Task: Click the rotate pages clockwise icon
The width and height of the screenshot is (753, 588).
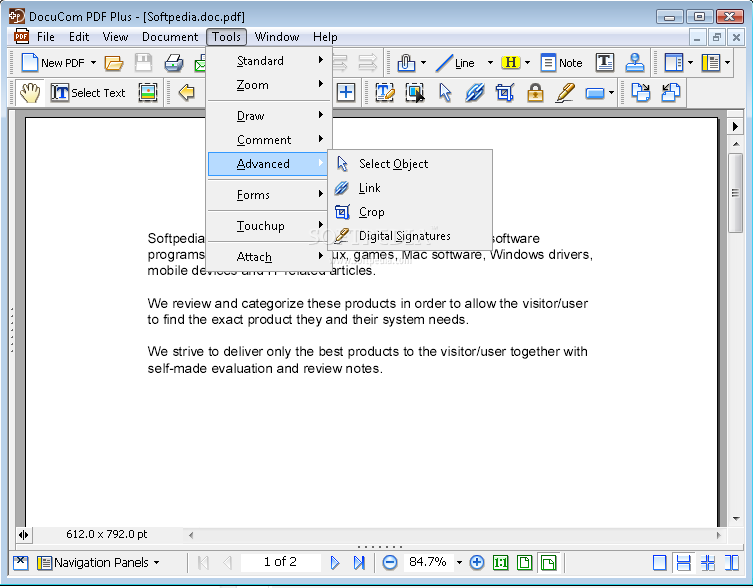Action: [641, 92]
